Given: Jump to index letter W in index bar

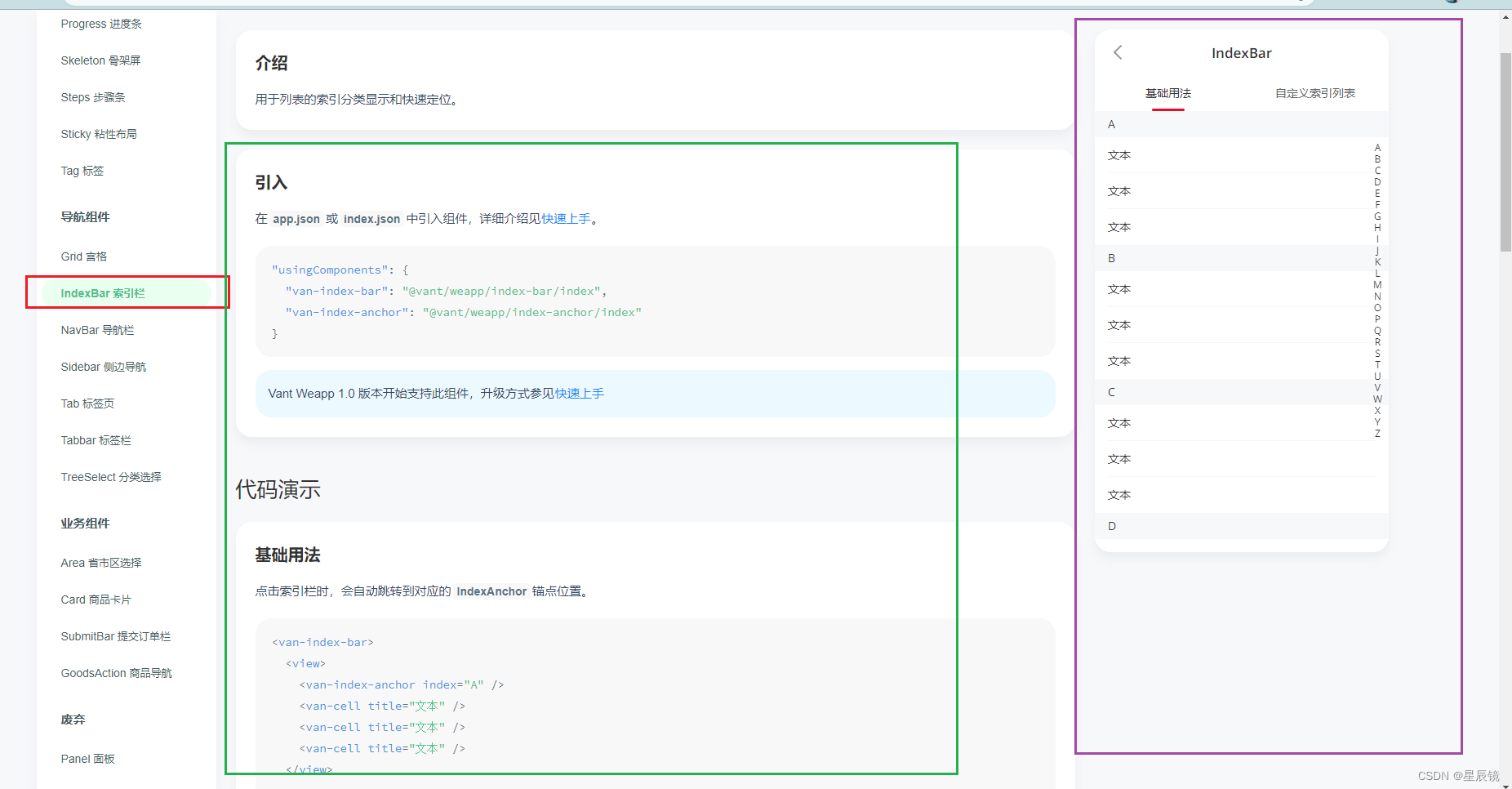Looking at the screenshot, I should click(x=1377, y=399).
